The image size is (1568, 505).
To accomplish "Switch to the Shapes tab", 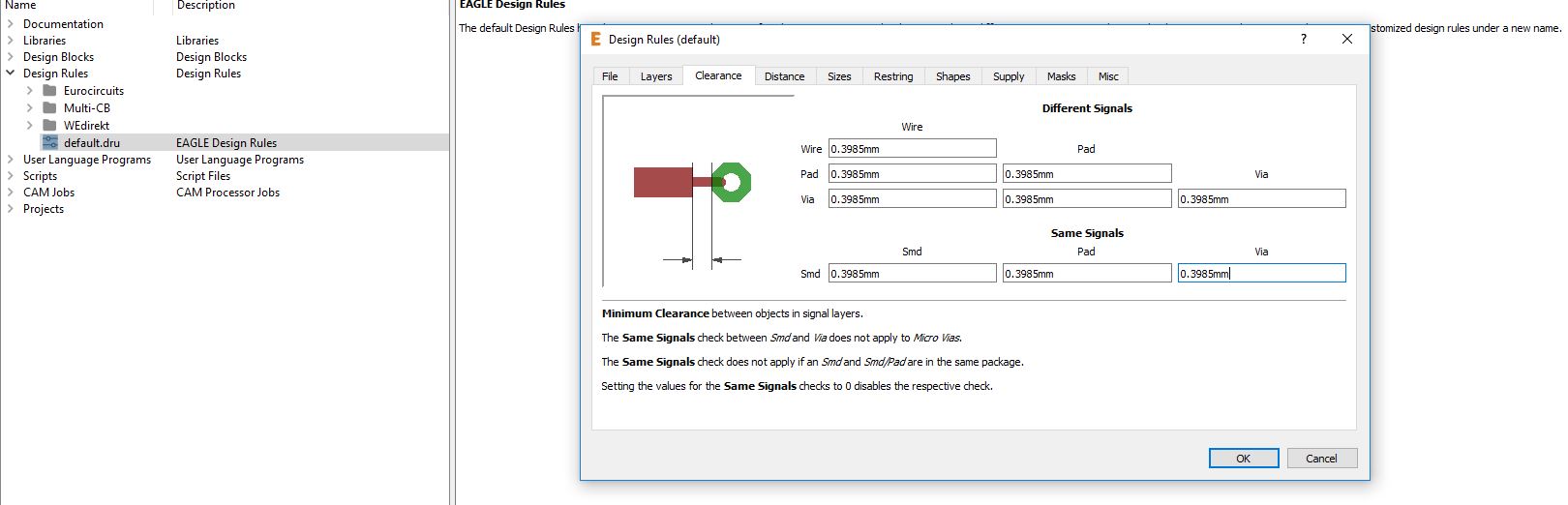I will [952, 76].
